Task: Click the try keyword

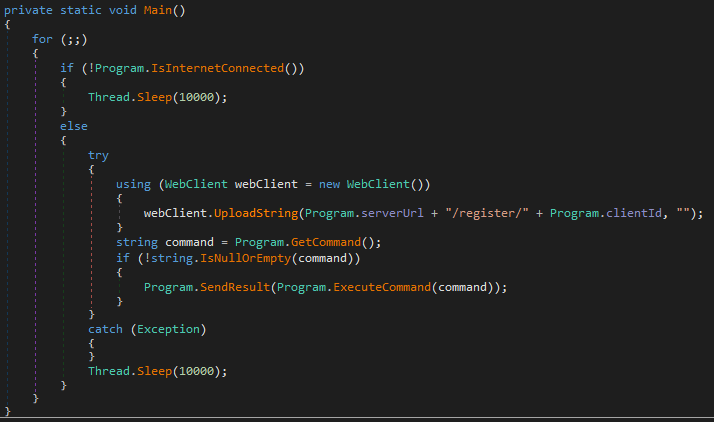Action: pos(98,155)
